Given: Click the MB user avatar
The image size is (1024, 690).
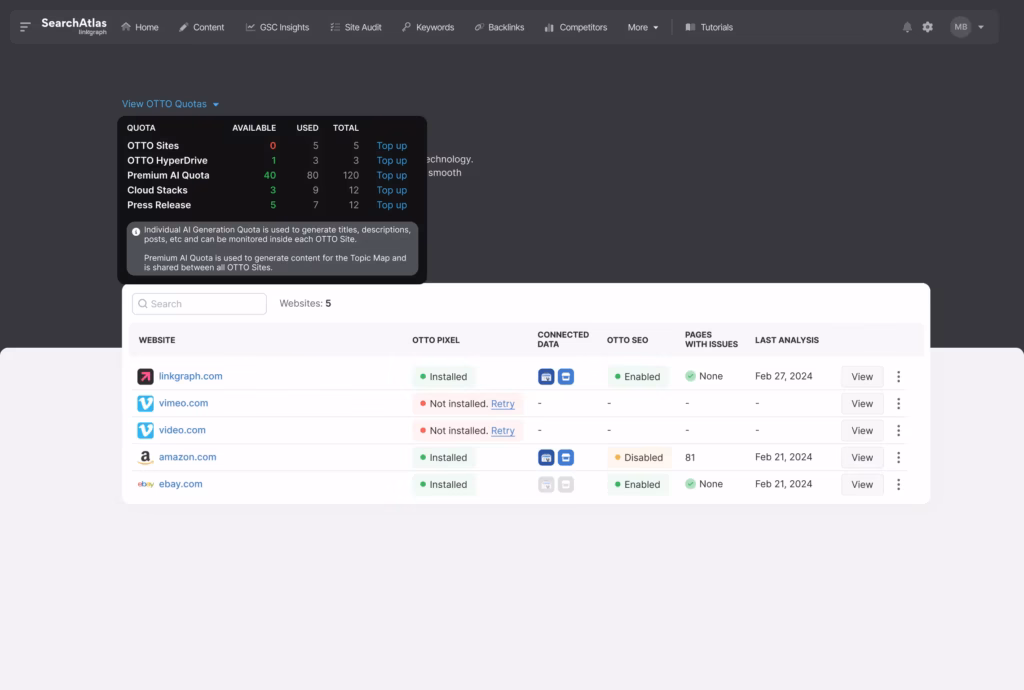Looking at the screenshot, I should click(x=960, y=27).
